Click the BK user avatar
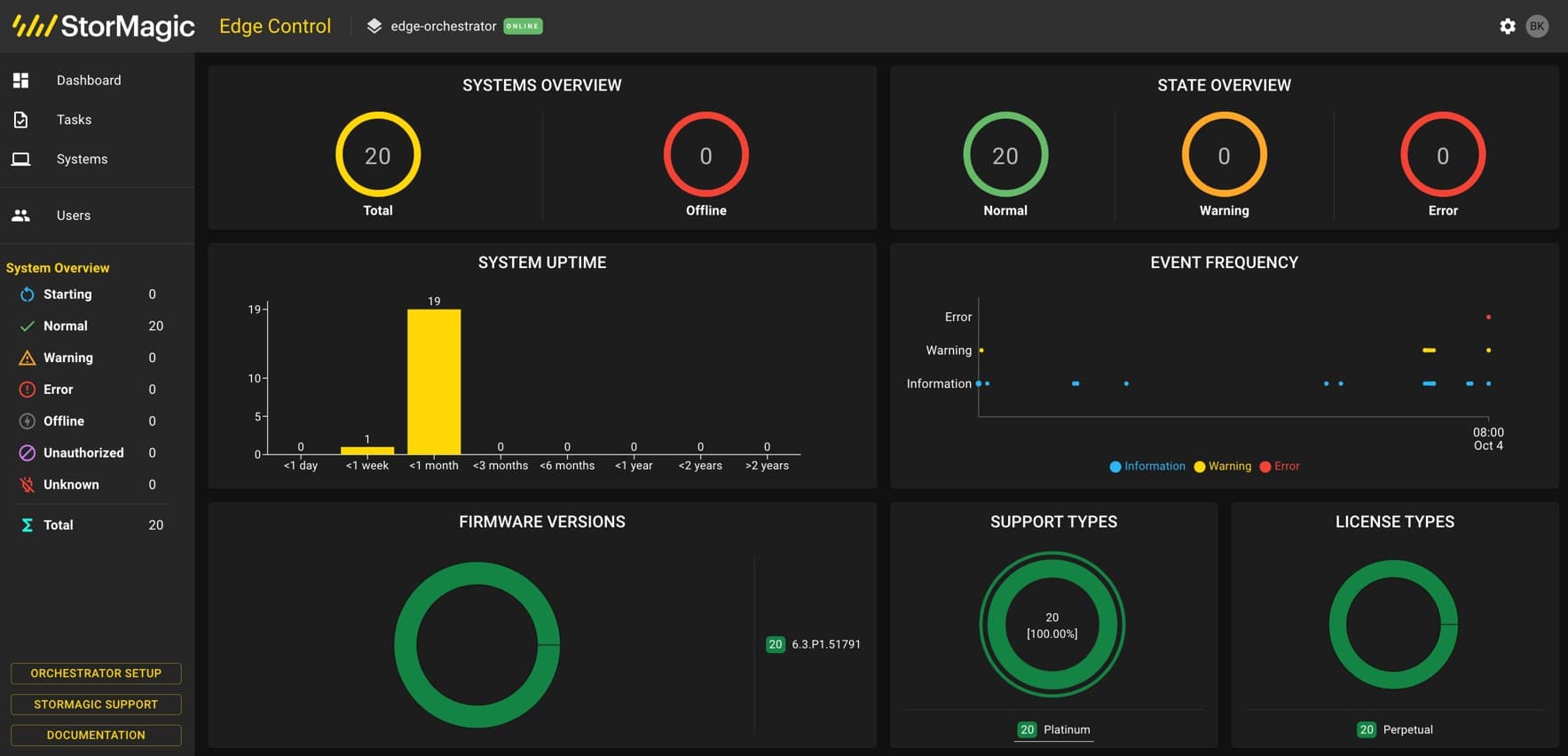The image size is (1568, 756). click(1537, 27)
